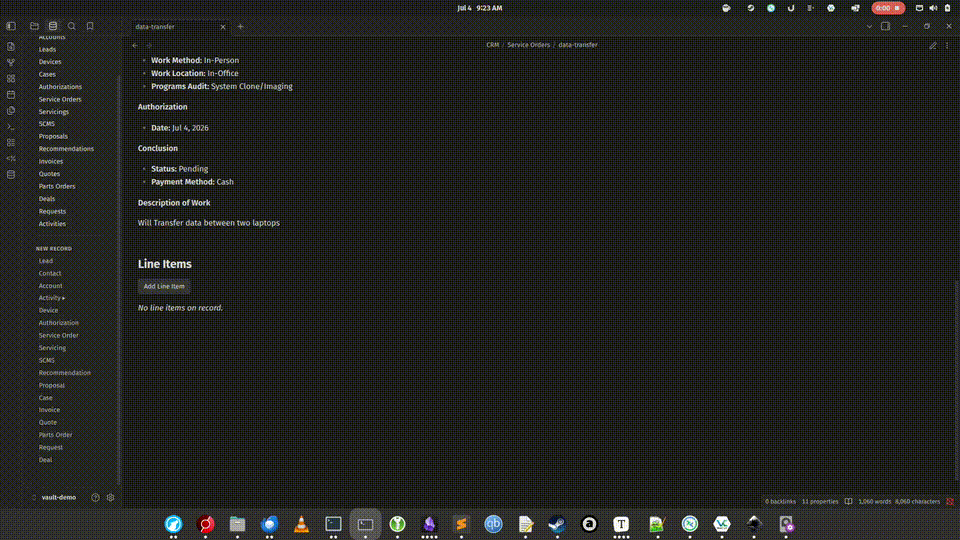The height and width of the screenshot is (540, 960).
Task: Close the data-transfer tab
Action: (223, 27)
